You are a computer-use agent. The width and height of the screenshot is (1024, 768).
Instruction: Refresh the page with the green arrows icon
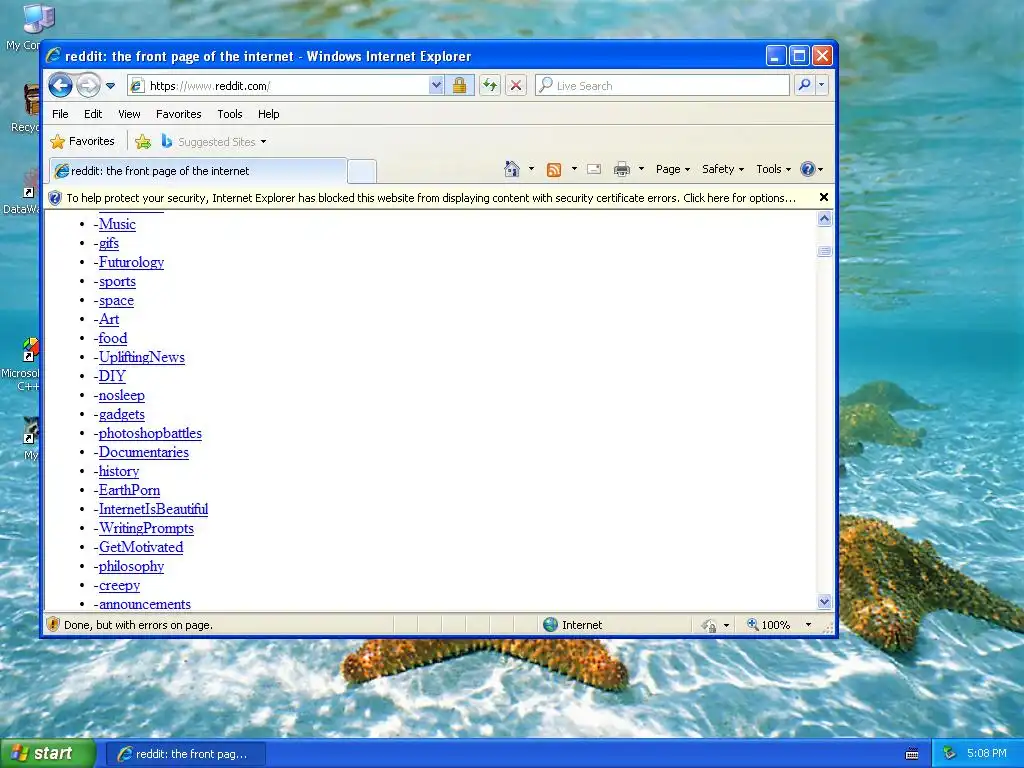[x=490, y=86]
